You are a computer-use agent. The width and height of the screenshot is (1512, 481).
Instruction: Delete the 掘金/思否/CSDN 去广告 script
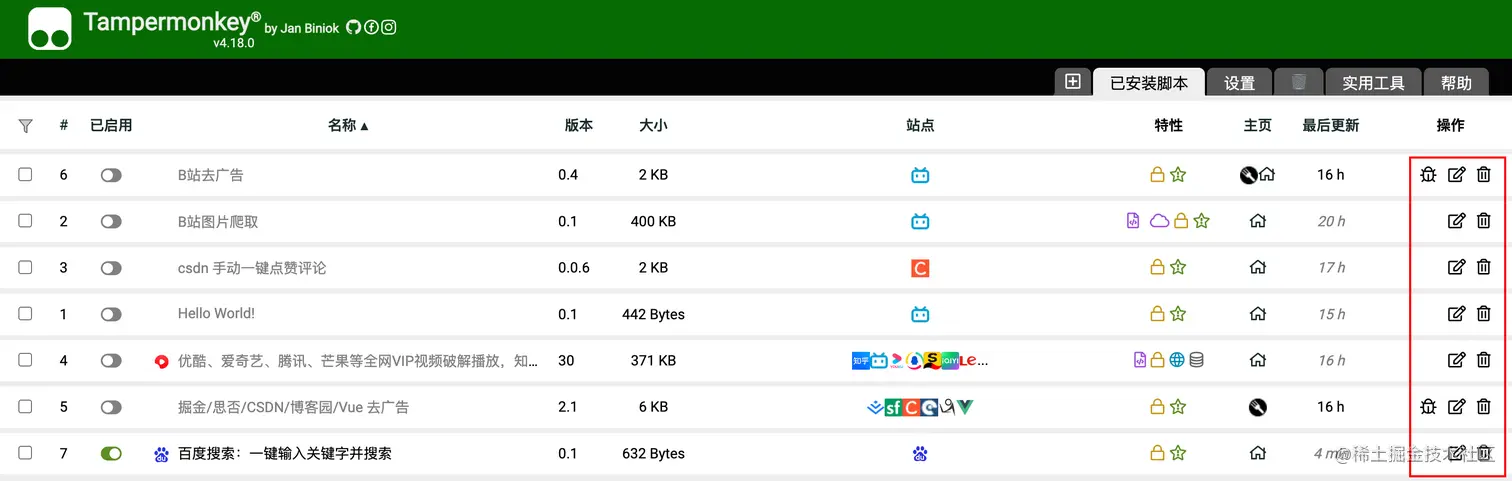[x=1484, y=407]
